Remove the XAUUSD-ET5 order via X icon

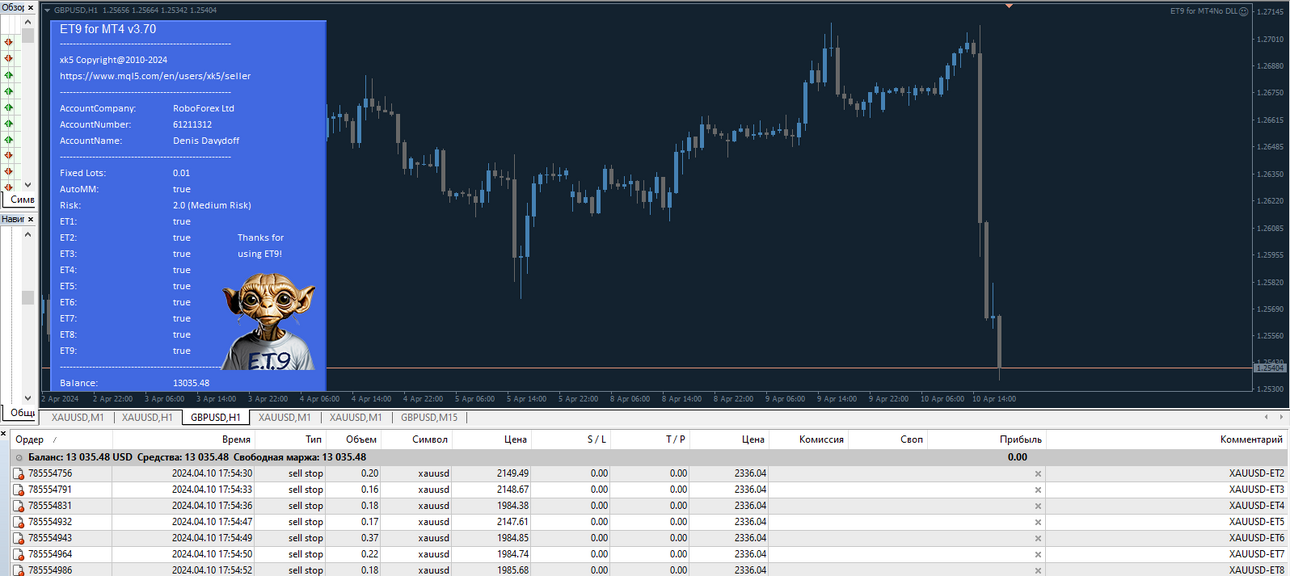click(x=1037, y=522)
